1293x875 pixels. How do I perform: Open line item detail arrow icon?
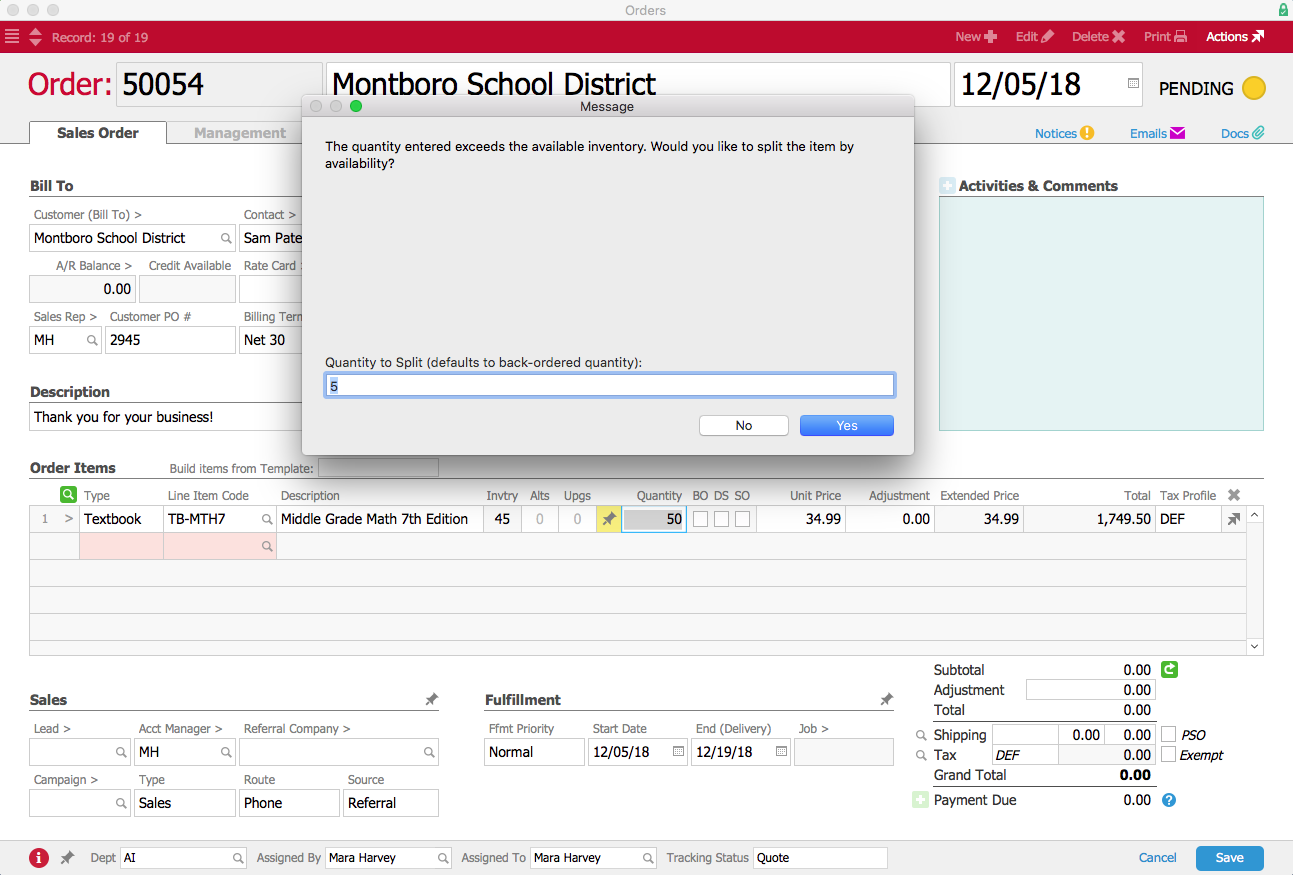[1234, 519]
